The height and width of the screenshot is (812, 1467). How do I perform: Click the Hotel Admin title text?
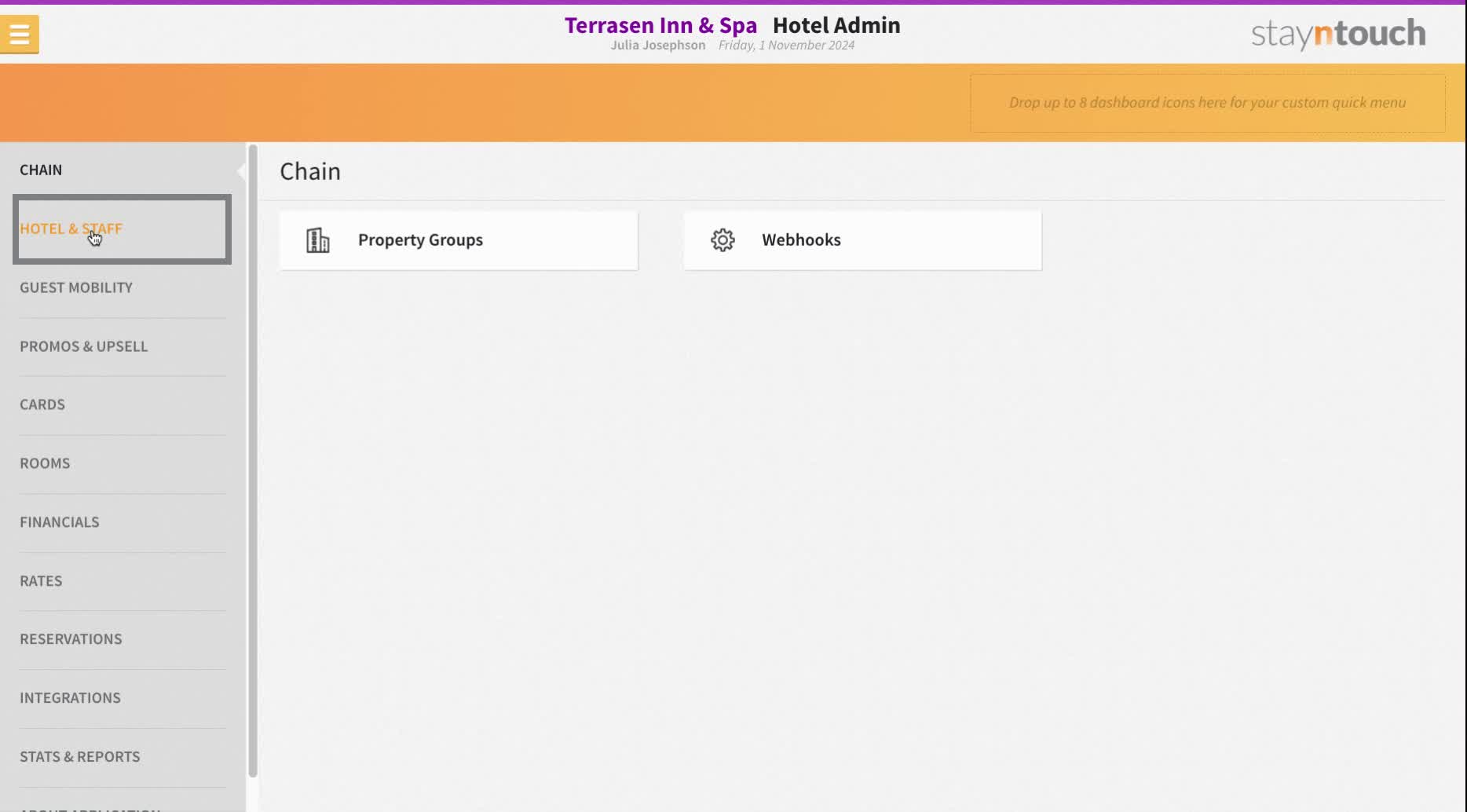coord(836,25)
